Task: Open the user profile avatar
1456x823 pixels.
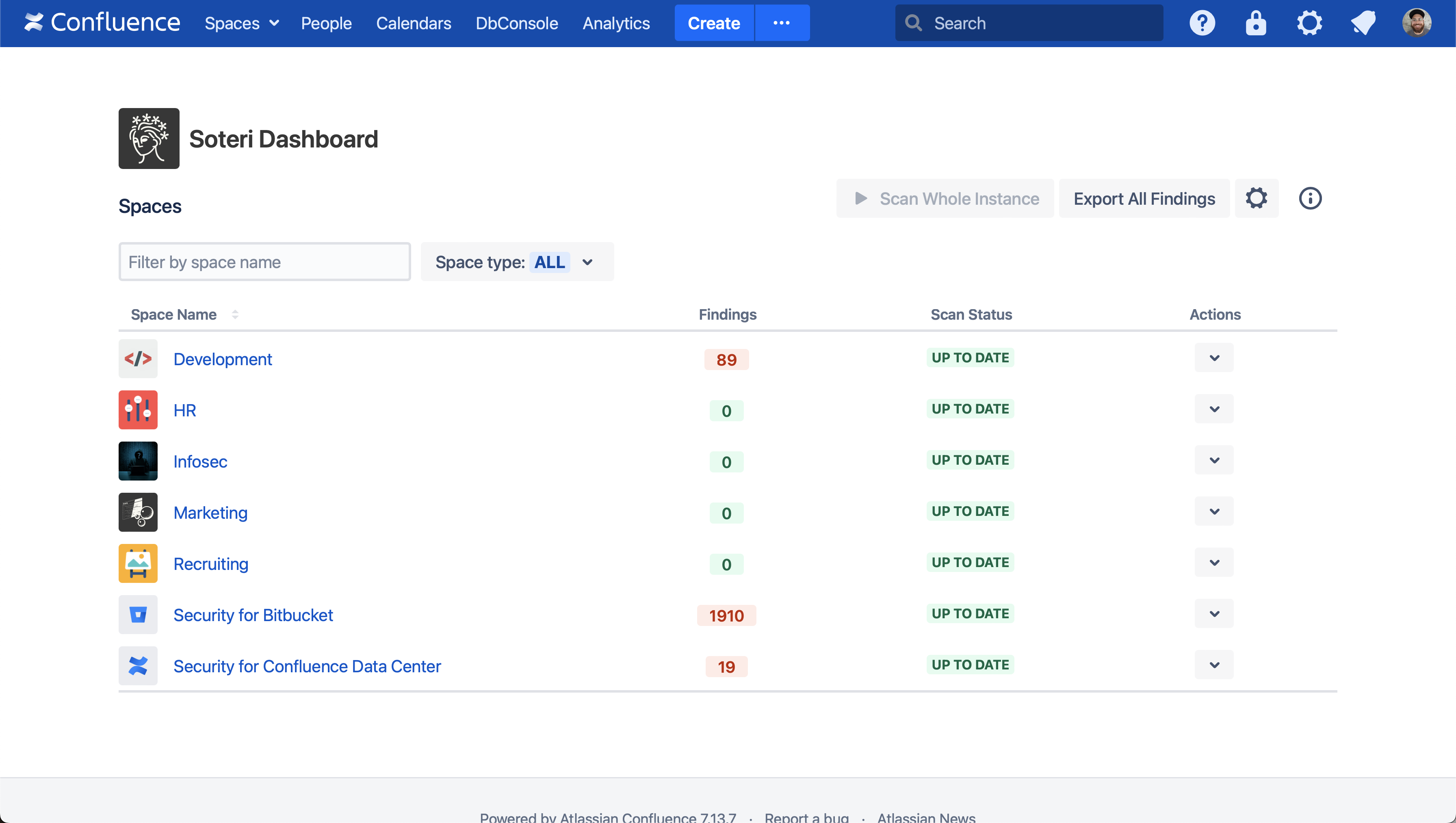Action: 1417,23
